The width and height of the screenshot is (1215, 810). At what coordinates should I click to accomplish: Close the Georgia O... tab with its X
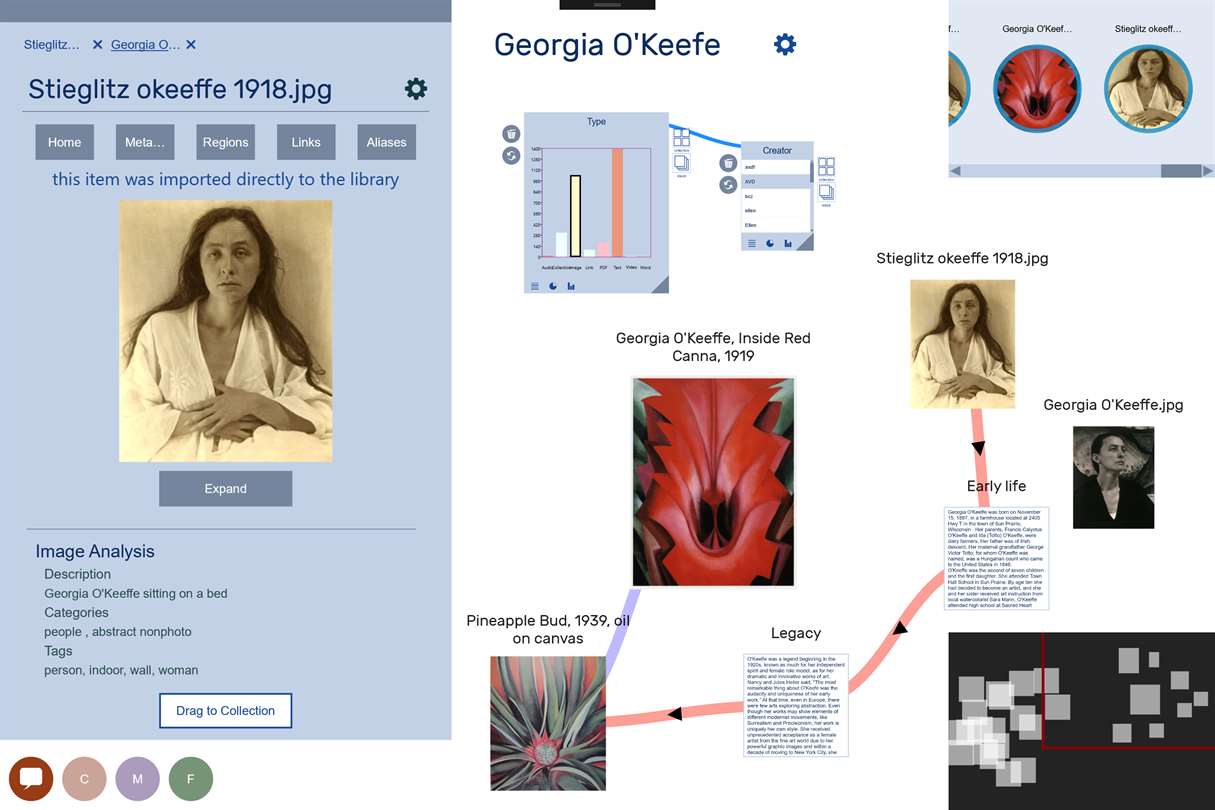coord(191,45)
